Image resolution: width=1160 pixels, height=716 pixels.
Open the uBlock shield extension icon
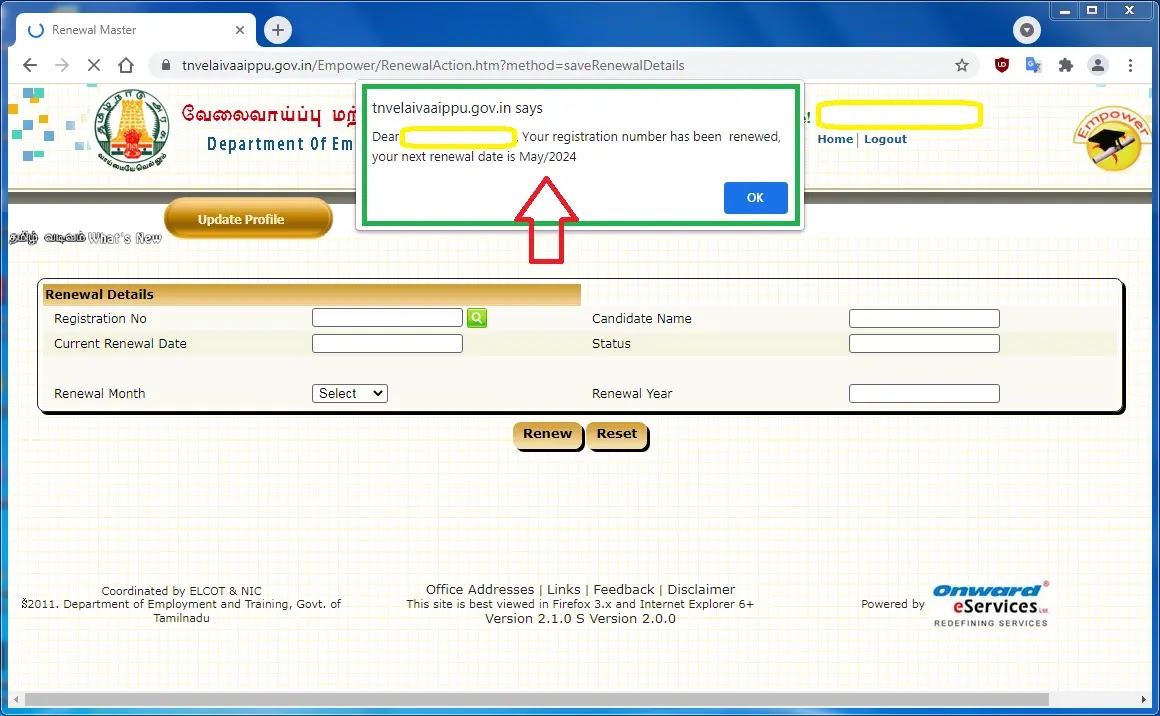(x=1002, y=65)
